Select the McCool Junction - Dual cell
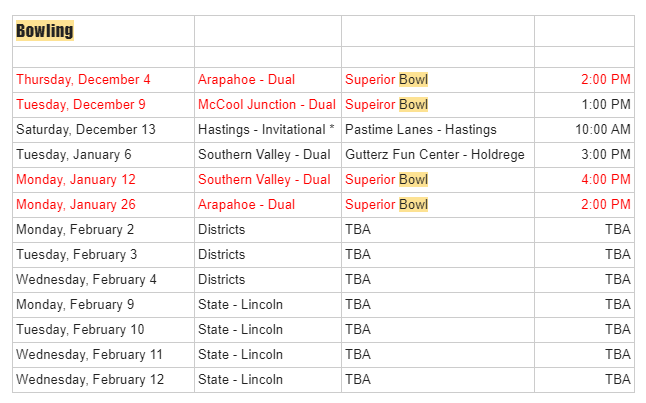Image resolution: width=646 pixels, height=403 pixels. point(267,105)
